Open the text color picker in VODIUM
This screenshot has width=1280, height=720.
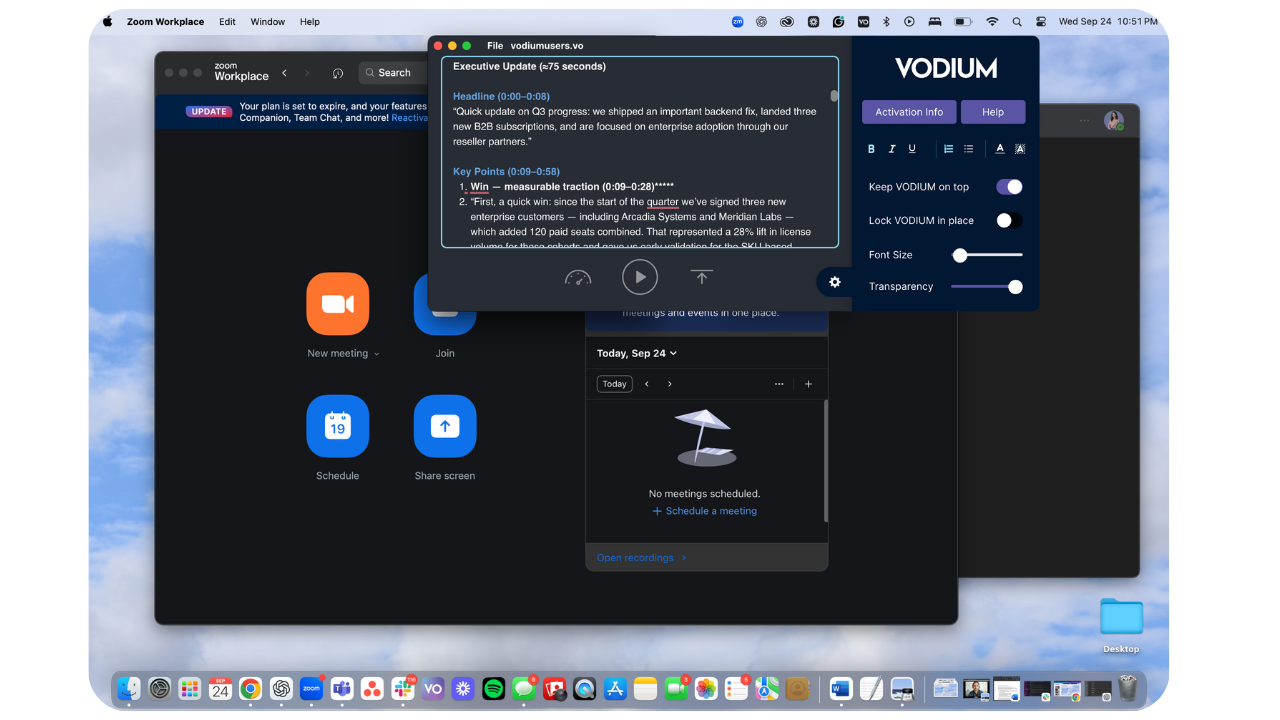point(1000,149)
